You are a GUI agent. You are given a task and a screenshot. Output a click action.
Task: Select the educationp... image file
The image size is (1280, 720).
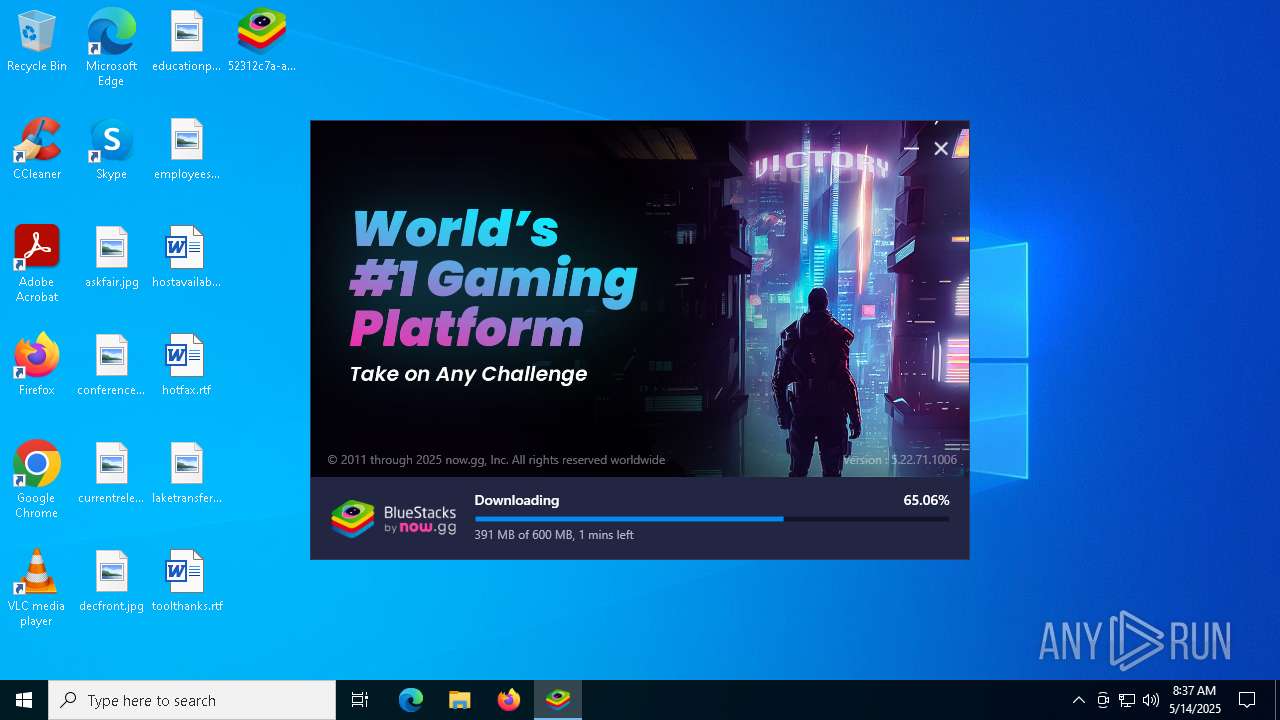[186, 42]
